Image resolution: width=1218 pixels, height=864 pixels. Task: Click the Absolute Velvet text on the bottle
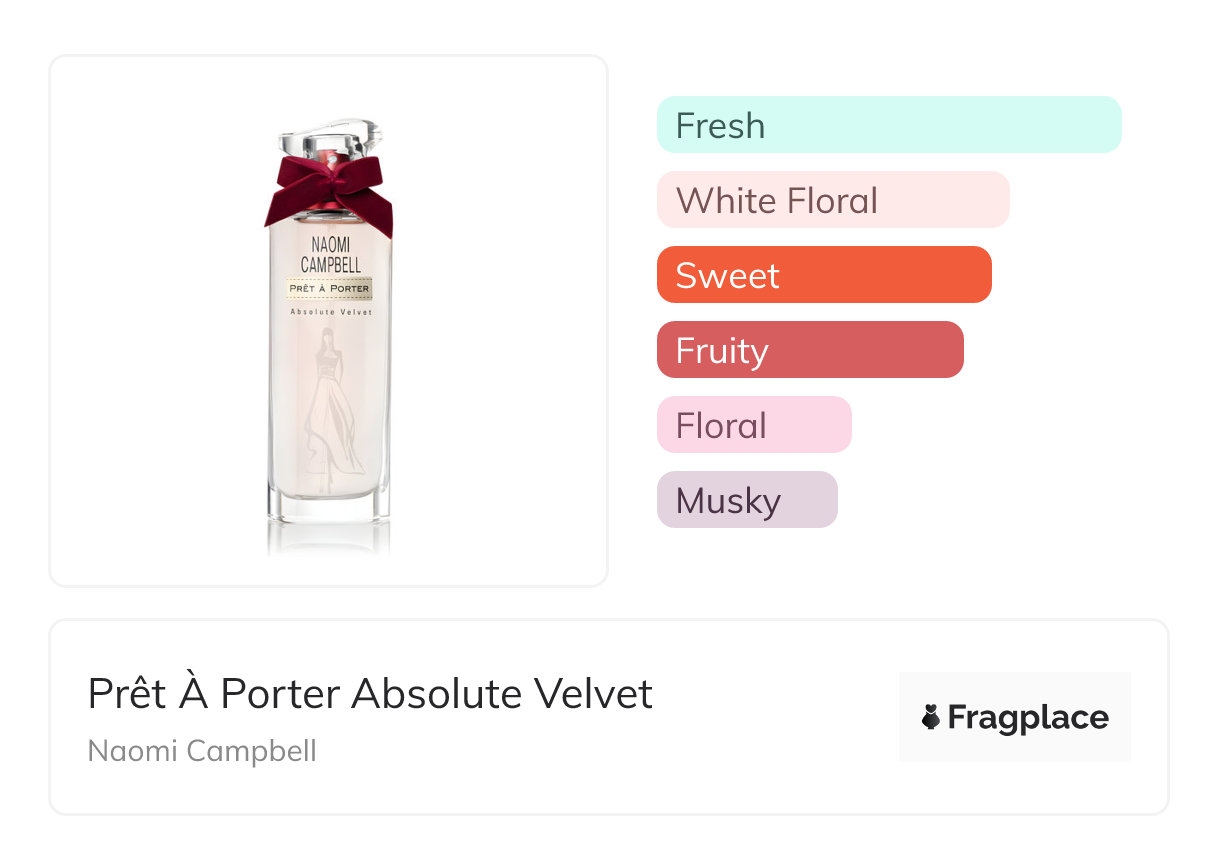click(330, 313)
